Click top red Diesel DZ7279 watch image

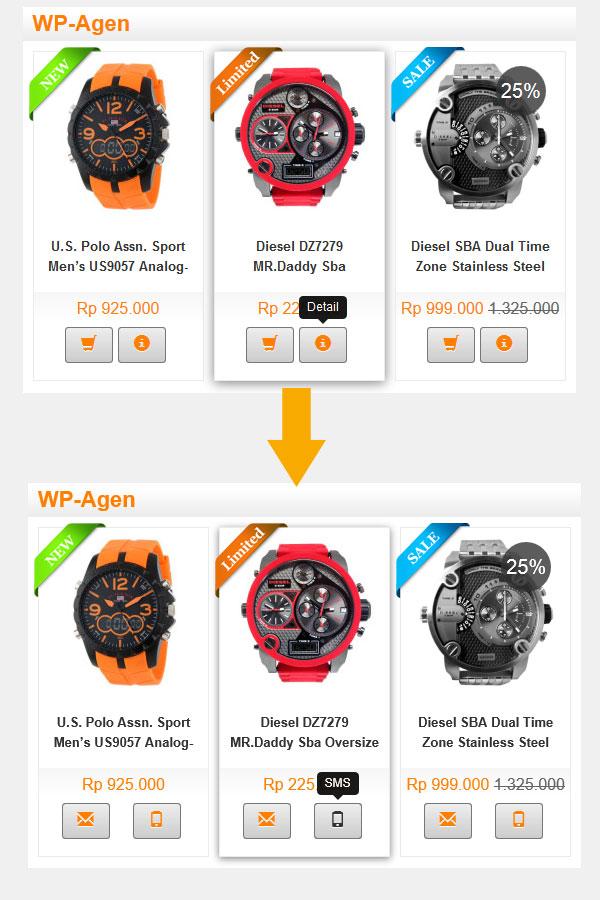coord(300,135)
